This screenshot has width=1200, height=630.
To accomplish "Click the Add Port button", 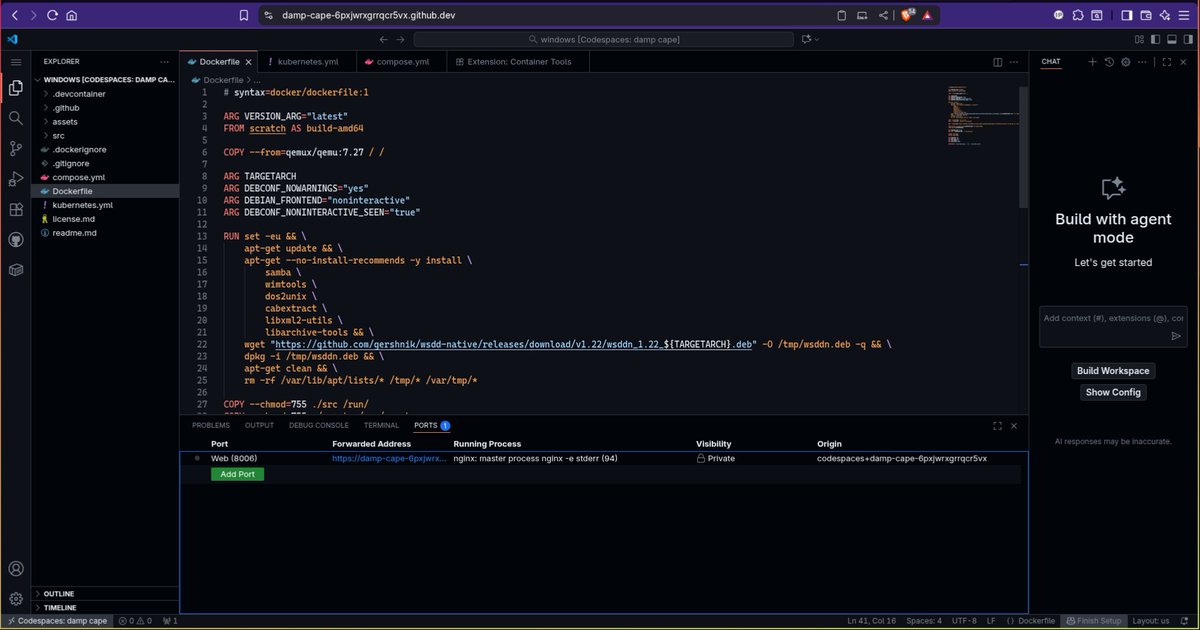I will tap(237, 474).
